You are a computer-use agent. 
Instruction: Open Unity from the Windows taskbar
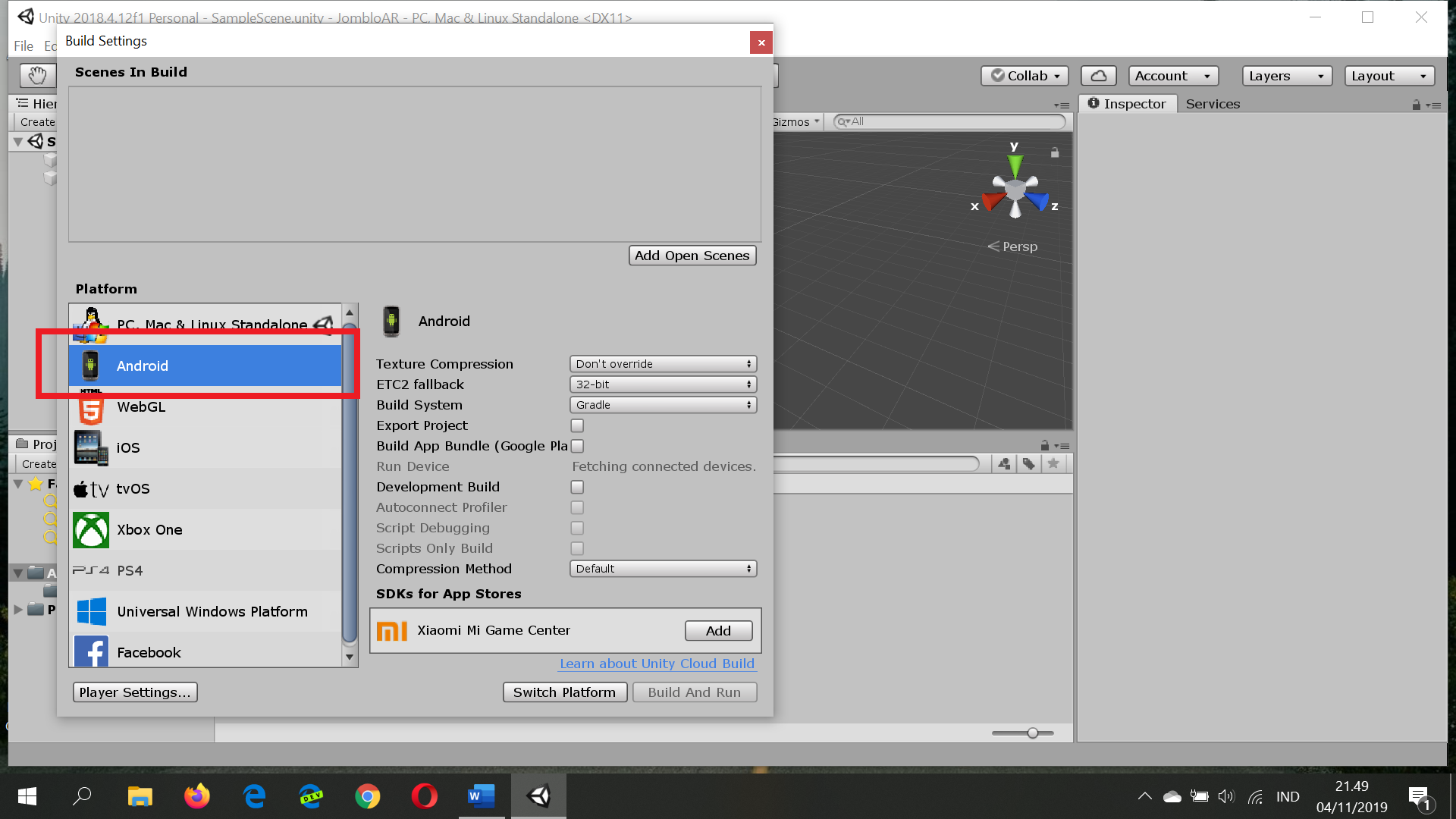coord(538,796)
